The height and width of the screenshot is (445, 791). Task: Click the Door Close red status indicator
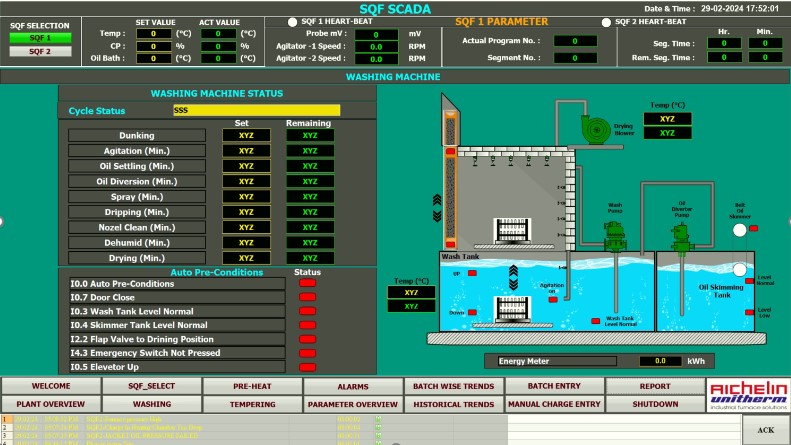[306, 297]
